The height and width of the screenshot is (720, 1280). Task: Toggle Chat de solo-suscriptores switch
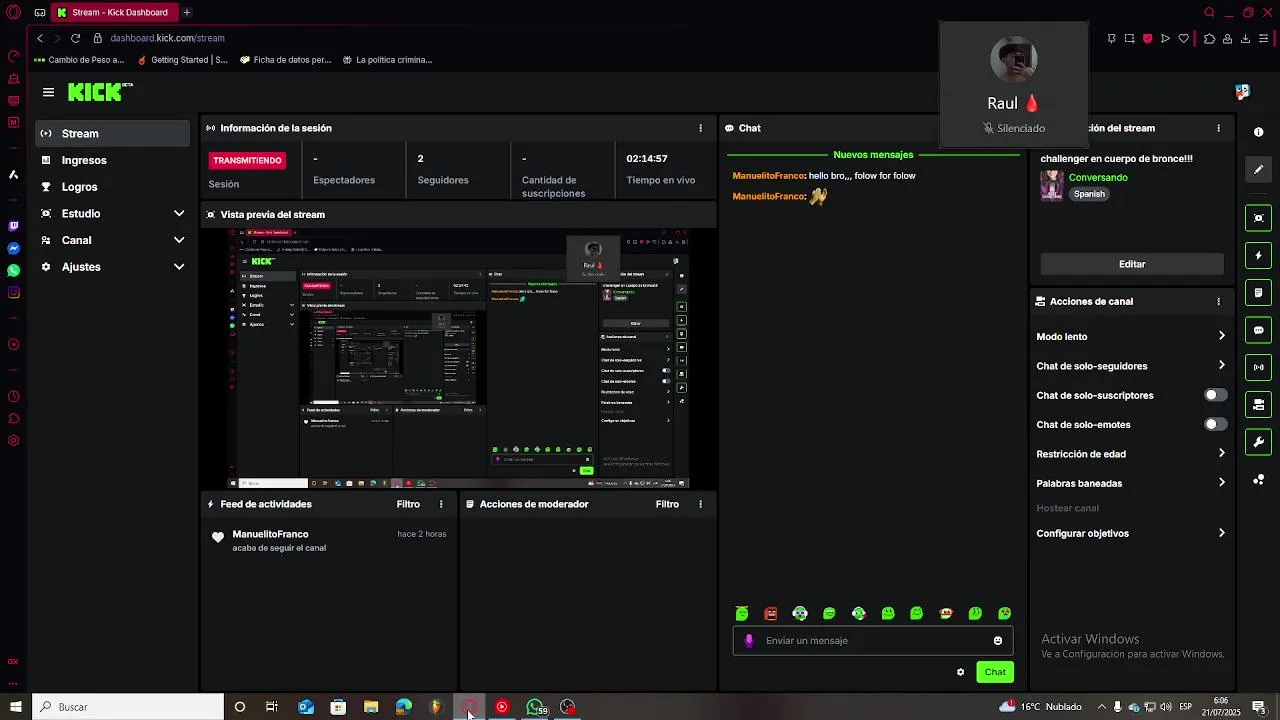(1215, 395)
